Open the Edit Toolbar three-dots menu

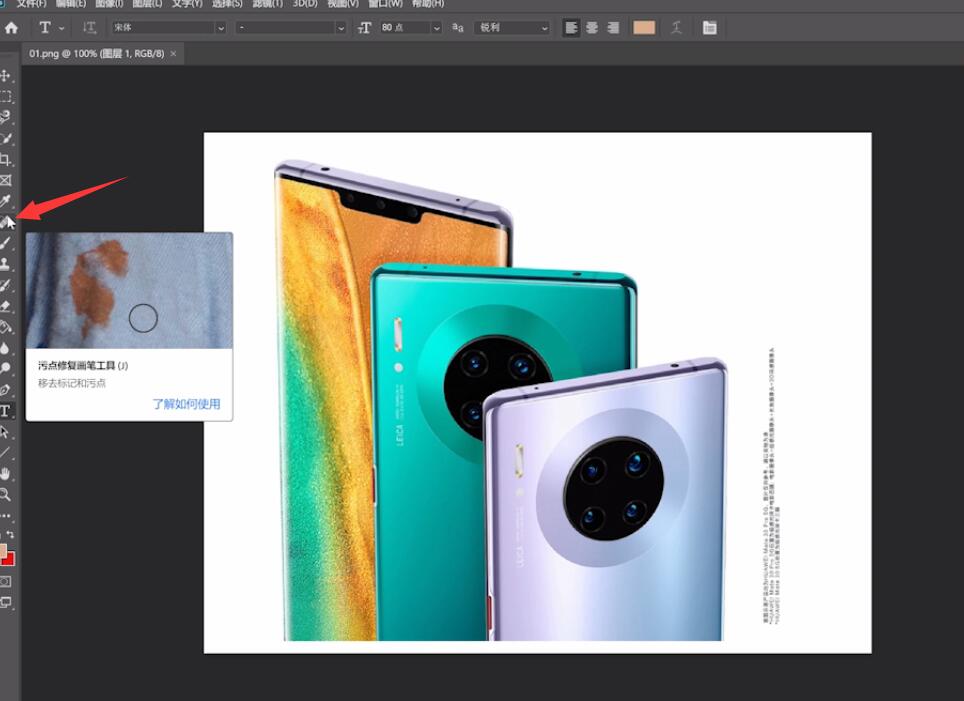pos(6,515)
